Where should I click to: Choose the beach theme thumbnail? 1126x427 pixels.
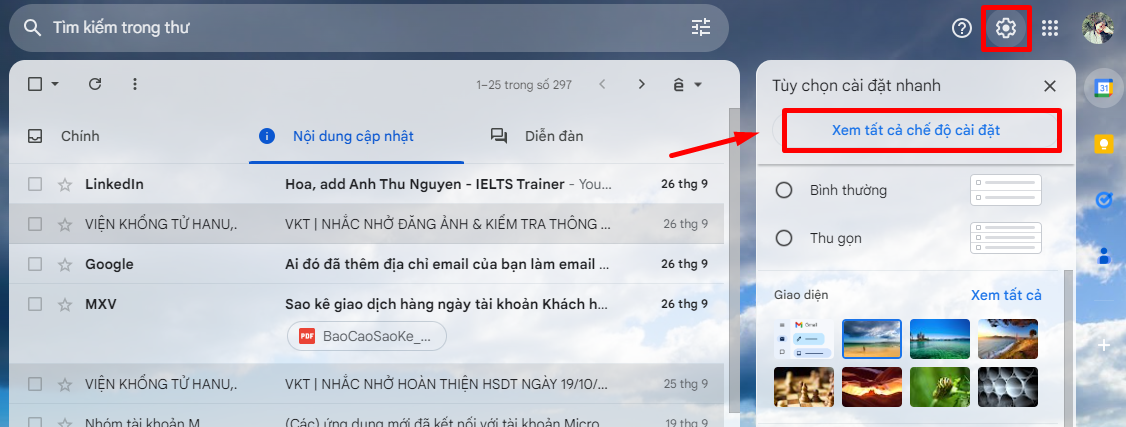click(x=872, y=339)
